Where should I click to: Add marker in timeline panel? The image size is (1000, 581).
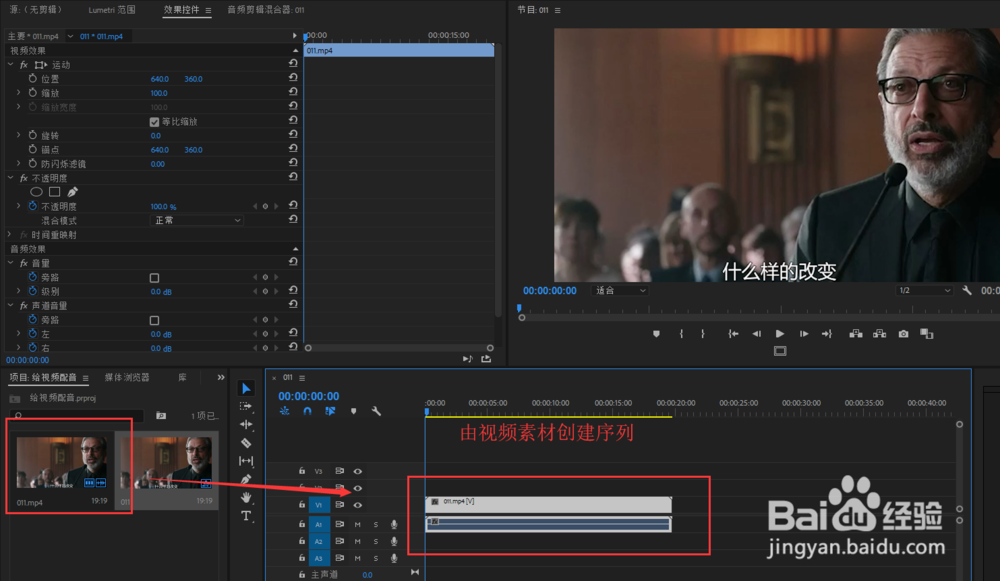click(x=353, y=411)
